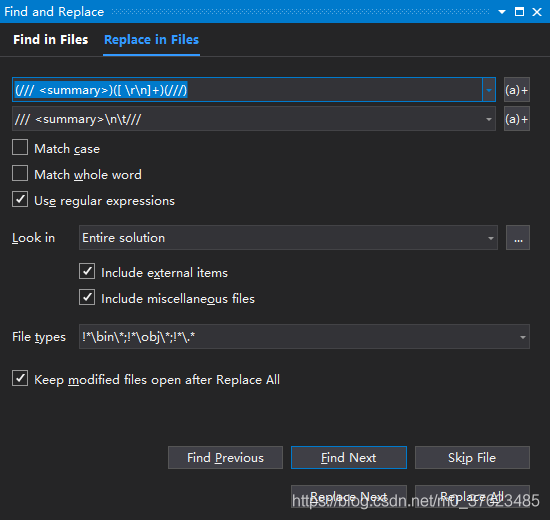Enable the Match case checkbox
Screen dimensions: 550x520
pos(20,147)
